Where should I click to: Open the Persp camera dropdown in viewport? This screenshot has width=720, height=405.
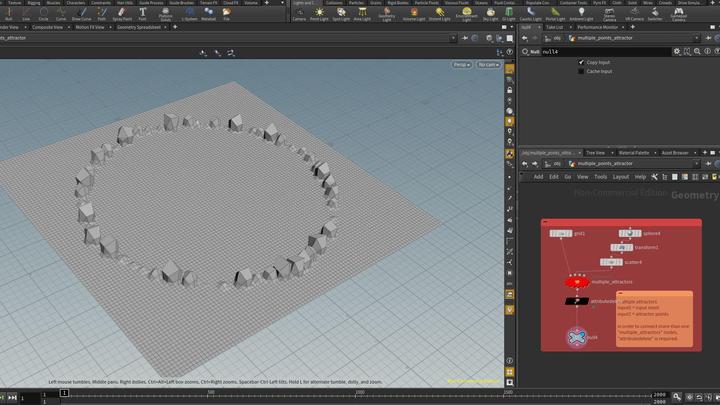461,65
